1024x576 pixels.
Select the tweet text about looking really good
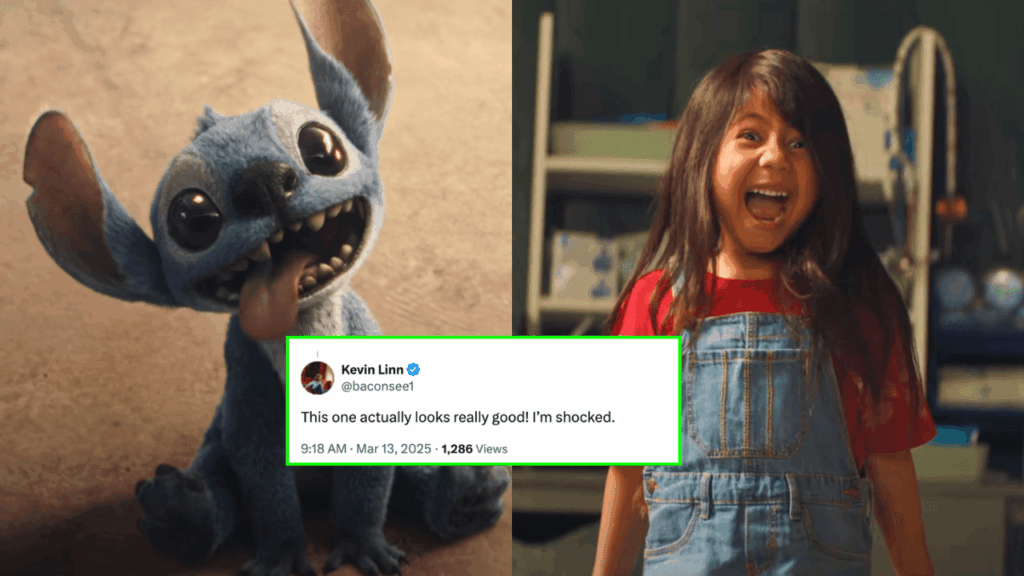point(458,417)
